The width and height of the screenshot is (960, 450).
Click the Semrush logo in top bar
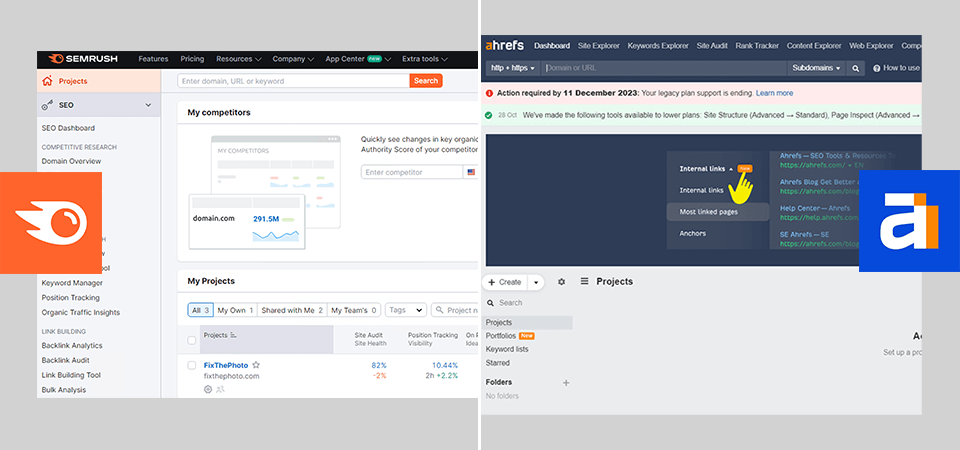pyautogui.click(x=83, y=59)
